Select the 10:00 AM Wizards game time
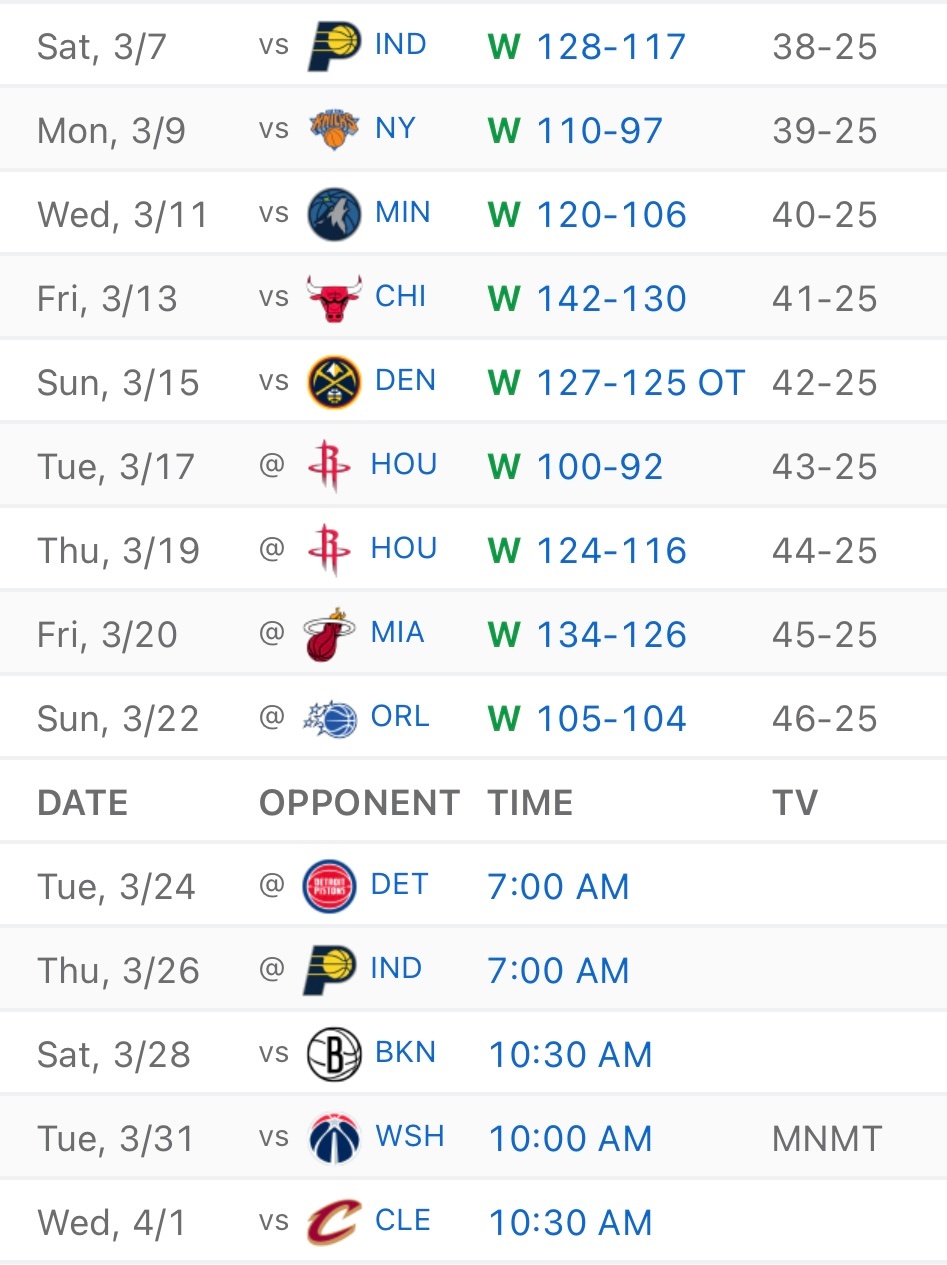The width and height of the screenshot is (947, 1265). coord(570,1138)
